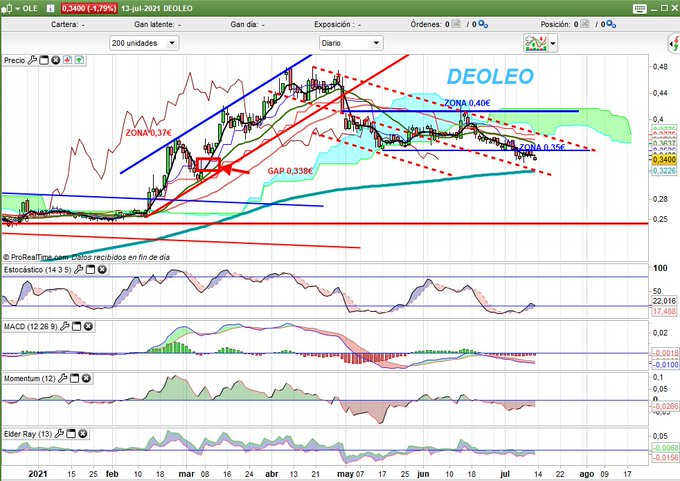Remove the MACD indicator panel
The image size is (680, 481).
click(88, 326)
